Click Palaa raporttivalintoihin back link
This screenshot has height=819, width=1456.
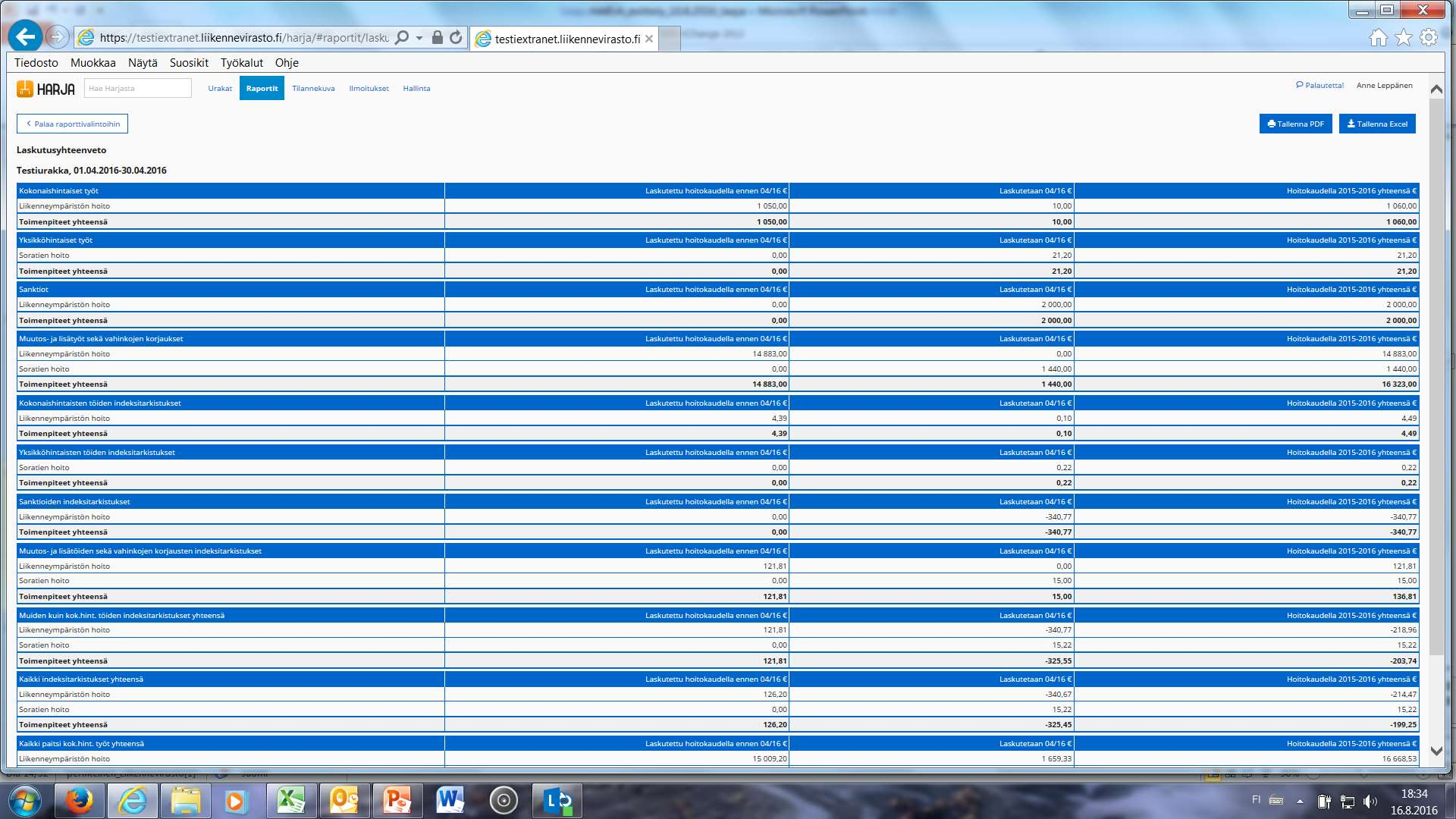tap(72, 123)
